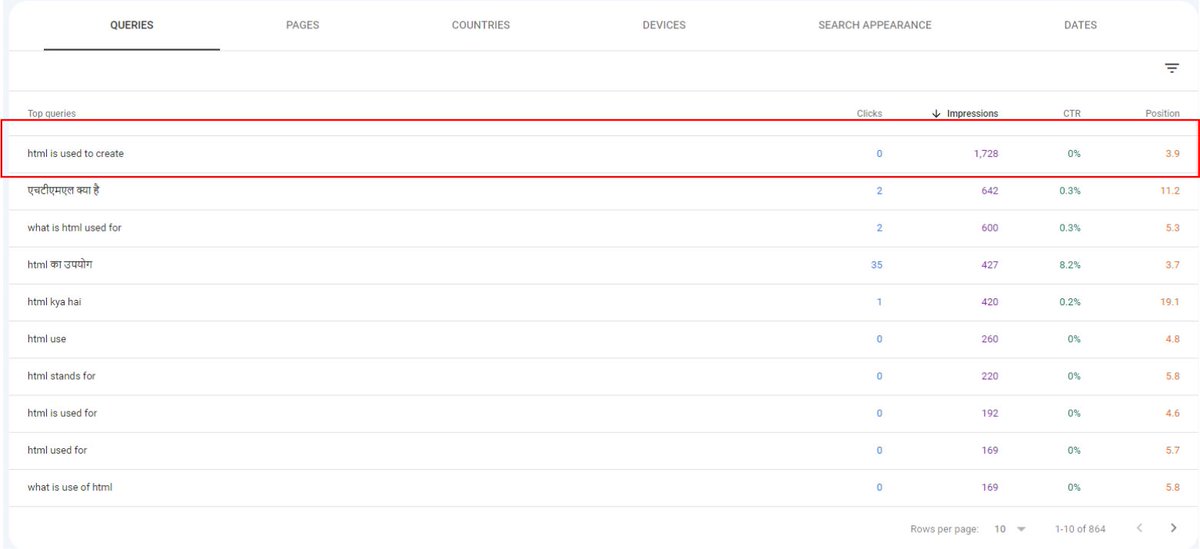The width and height of the screenshot is (1200, 549).
Task: Select query 'what is use of html'
Action: (70, 487)
